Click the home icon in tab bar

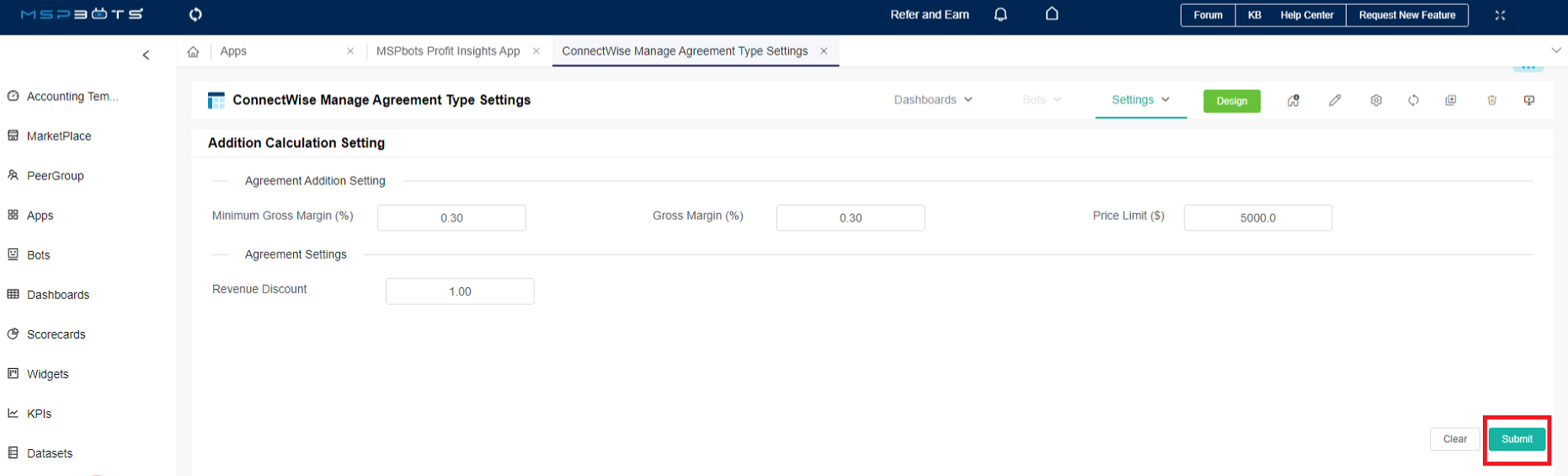point(193,51)
